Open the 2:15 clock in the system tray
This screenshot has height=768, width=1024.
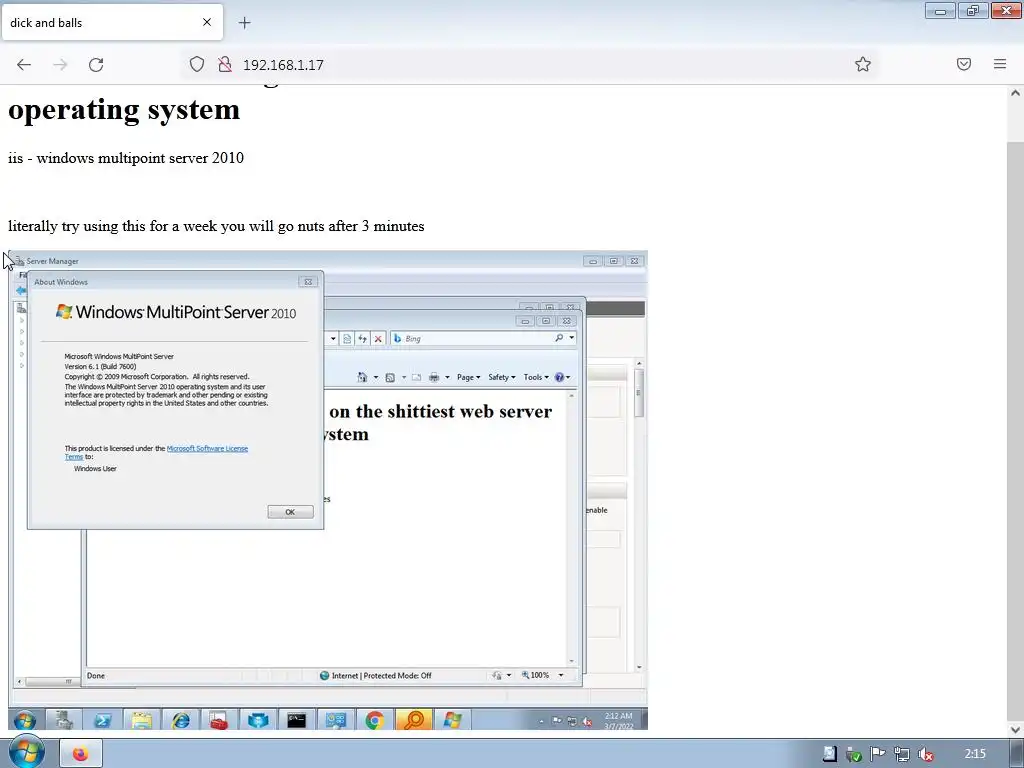click(x=975, y=754)
